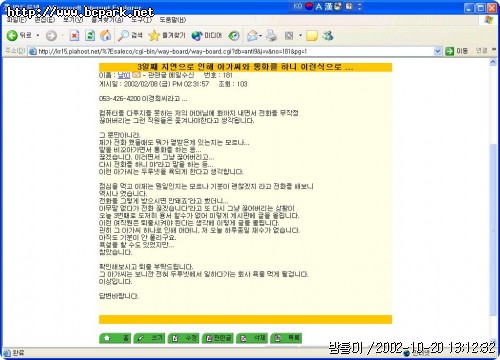Screen dimensions: 500x360
Task: Go to the Home page icon
Action: [106, 35]
